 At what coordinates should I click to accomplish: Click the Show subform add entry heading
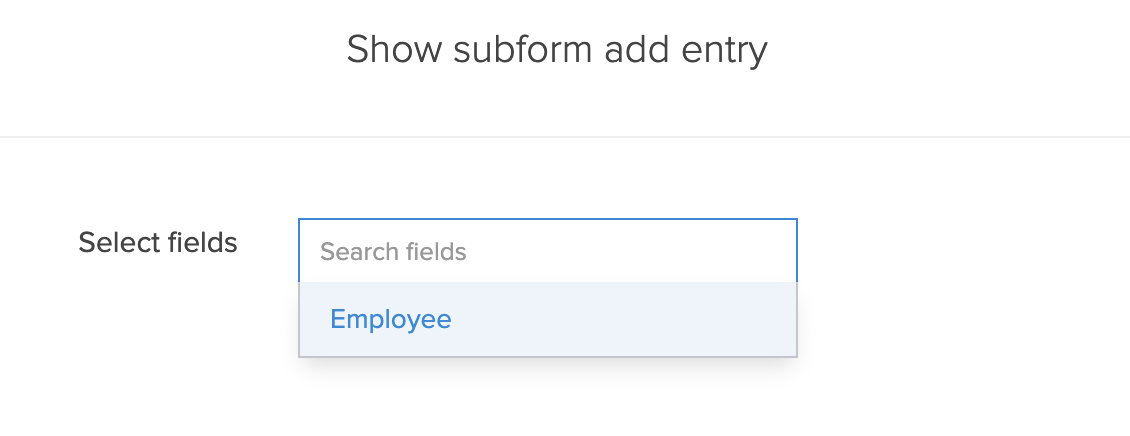pos(557,50)
